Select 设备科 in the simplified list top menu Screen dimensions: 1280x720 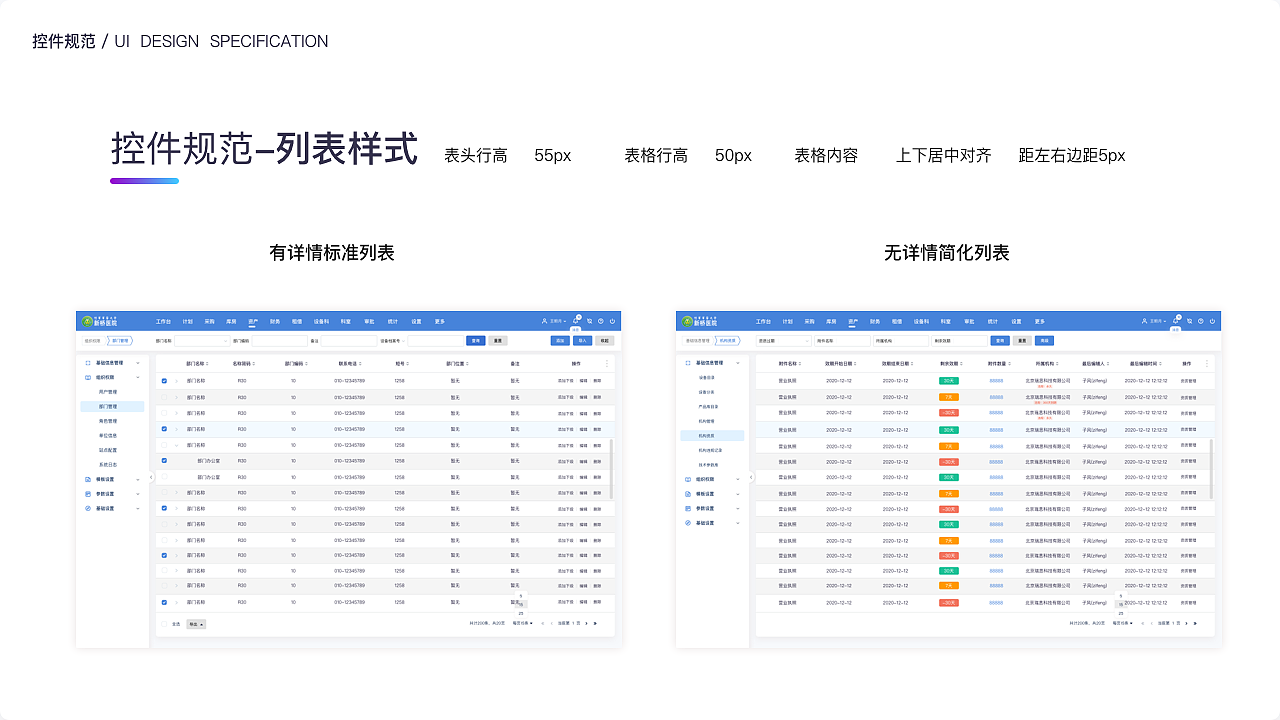pyautogui.click(x=921, y=321)
